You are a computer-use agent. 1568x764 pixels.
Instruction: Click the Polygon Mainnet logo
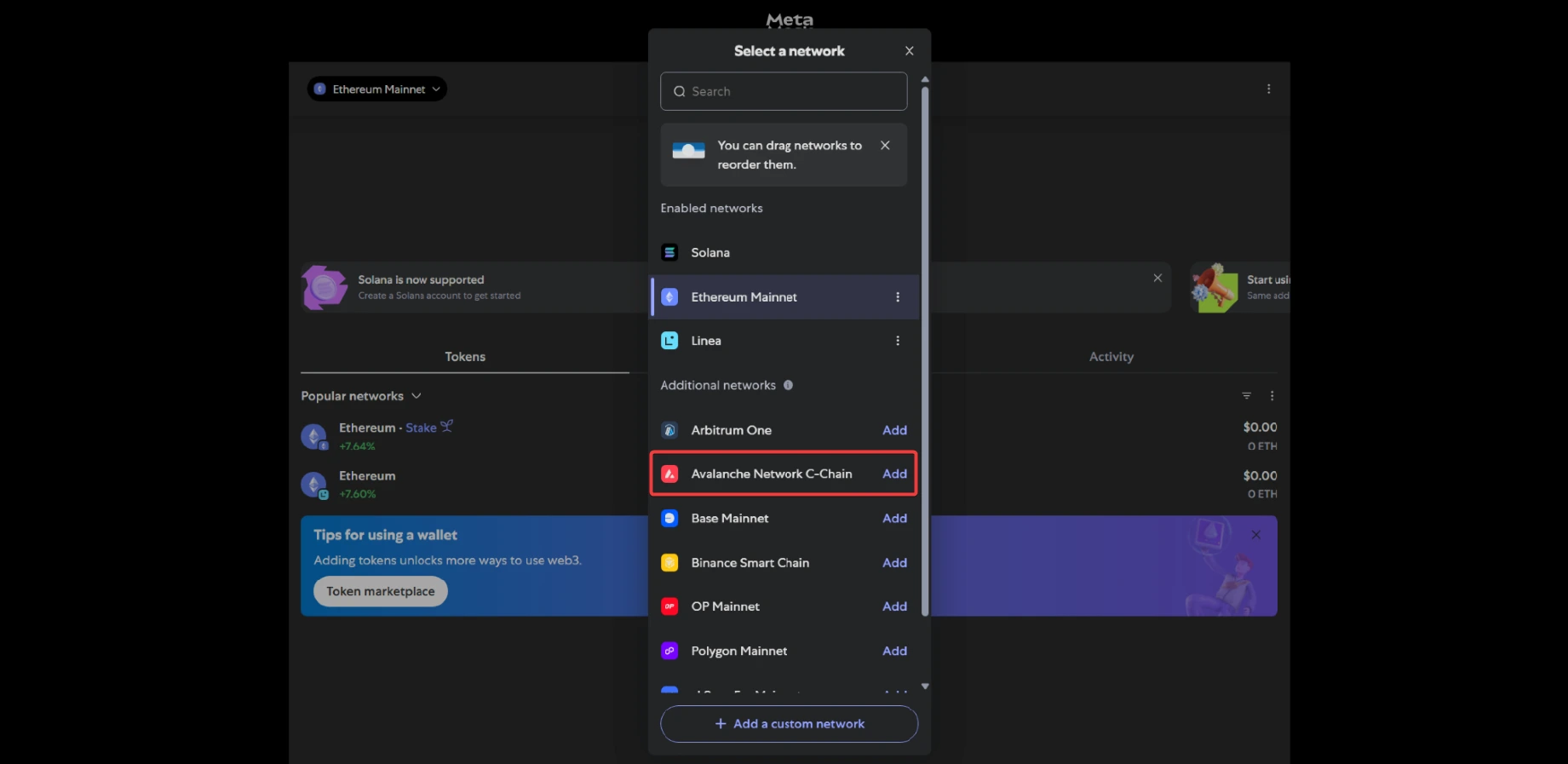[669, 651]
